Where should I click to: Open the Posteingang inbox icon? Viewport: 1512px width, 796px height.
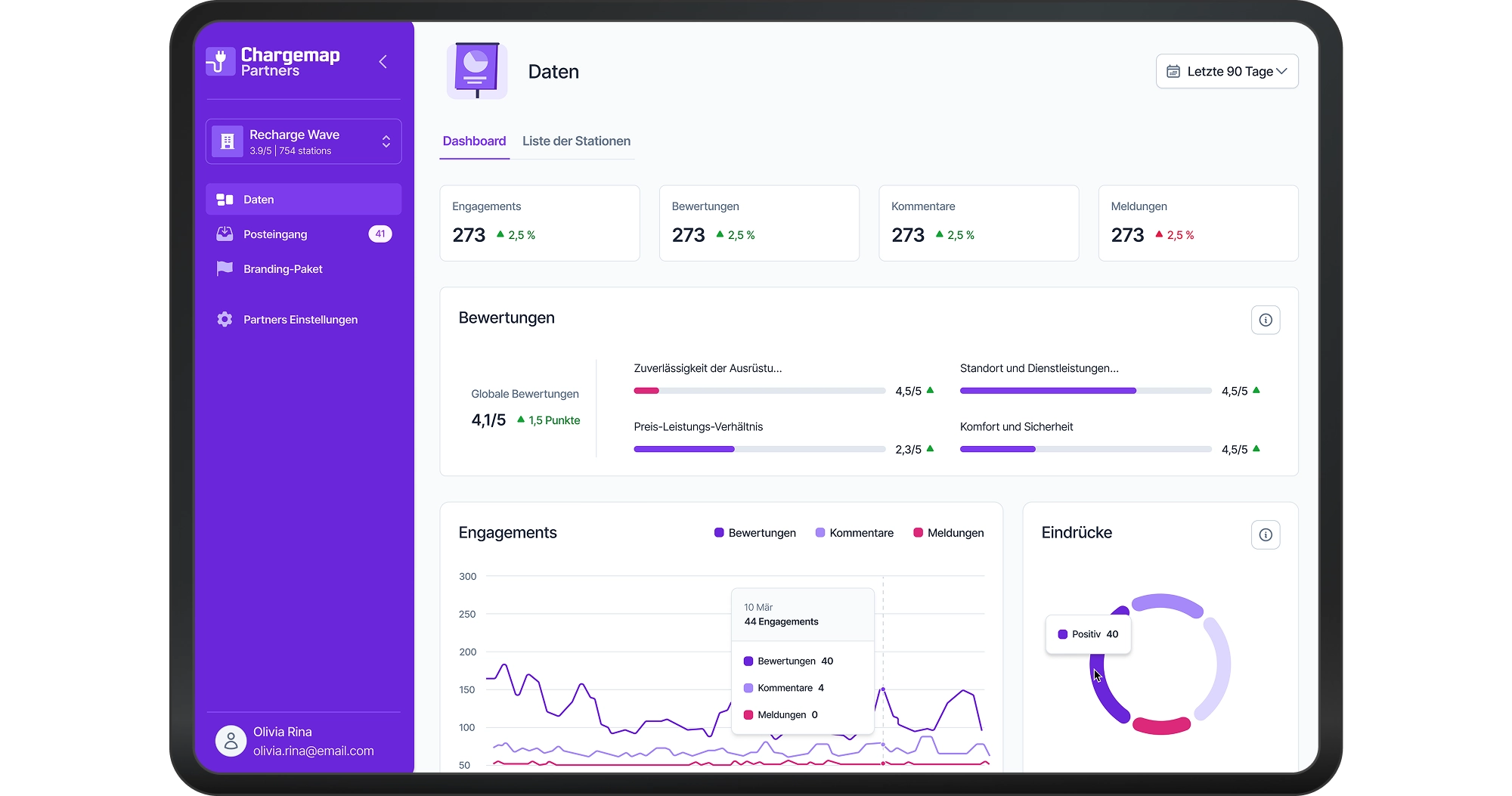click(225, 234)
